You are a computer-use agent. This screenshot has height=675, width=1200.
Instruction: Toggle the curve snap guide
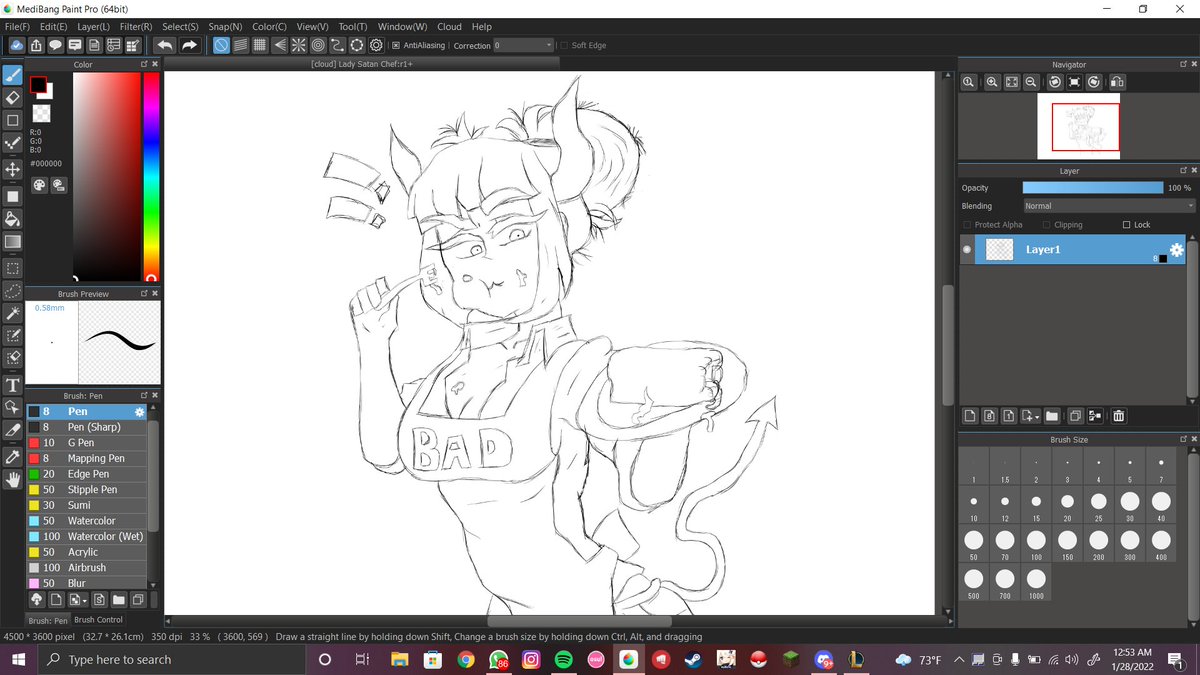pyautogui.click(x=338, y=45)
